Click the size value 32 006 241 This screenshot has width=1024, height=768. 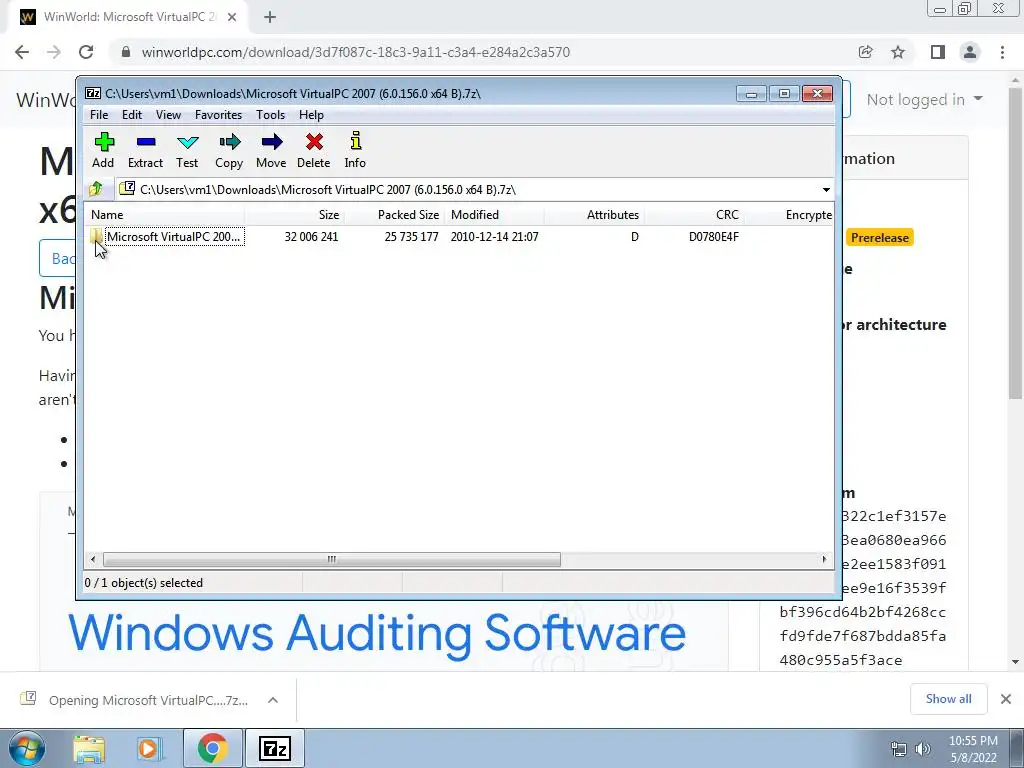tap(312, 236)
